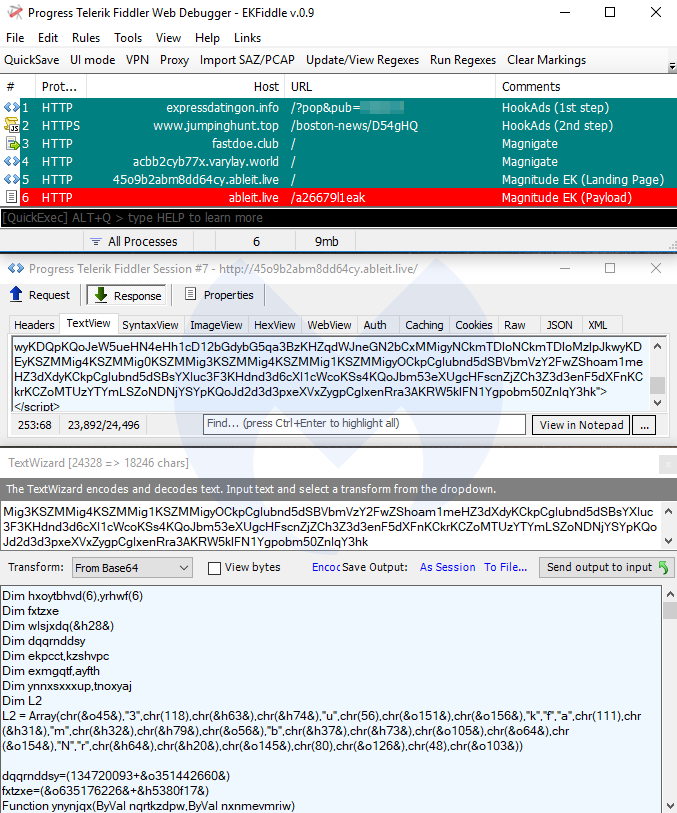This screenshot has height=813, width=677.
Task: Click session 3 green arrow icon
Action: 12,144
